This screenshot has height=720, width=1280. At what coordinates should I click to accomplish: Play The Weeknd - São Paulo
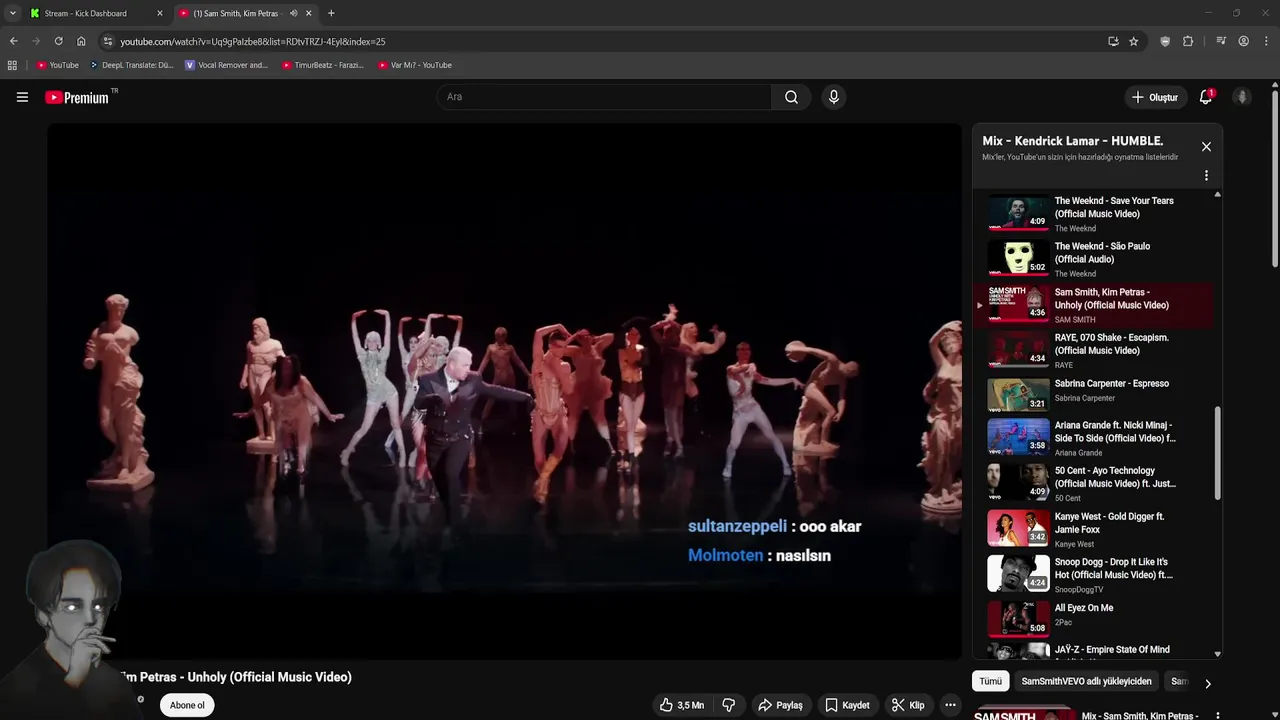tap(1096, 258)
